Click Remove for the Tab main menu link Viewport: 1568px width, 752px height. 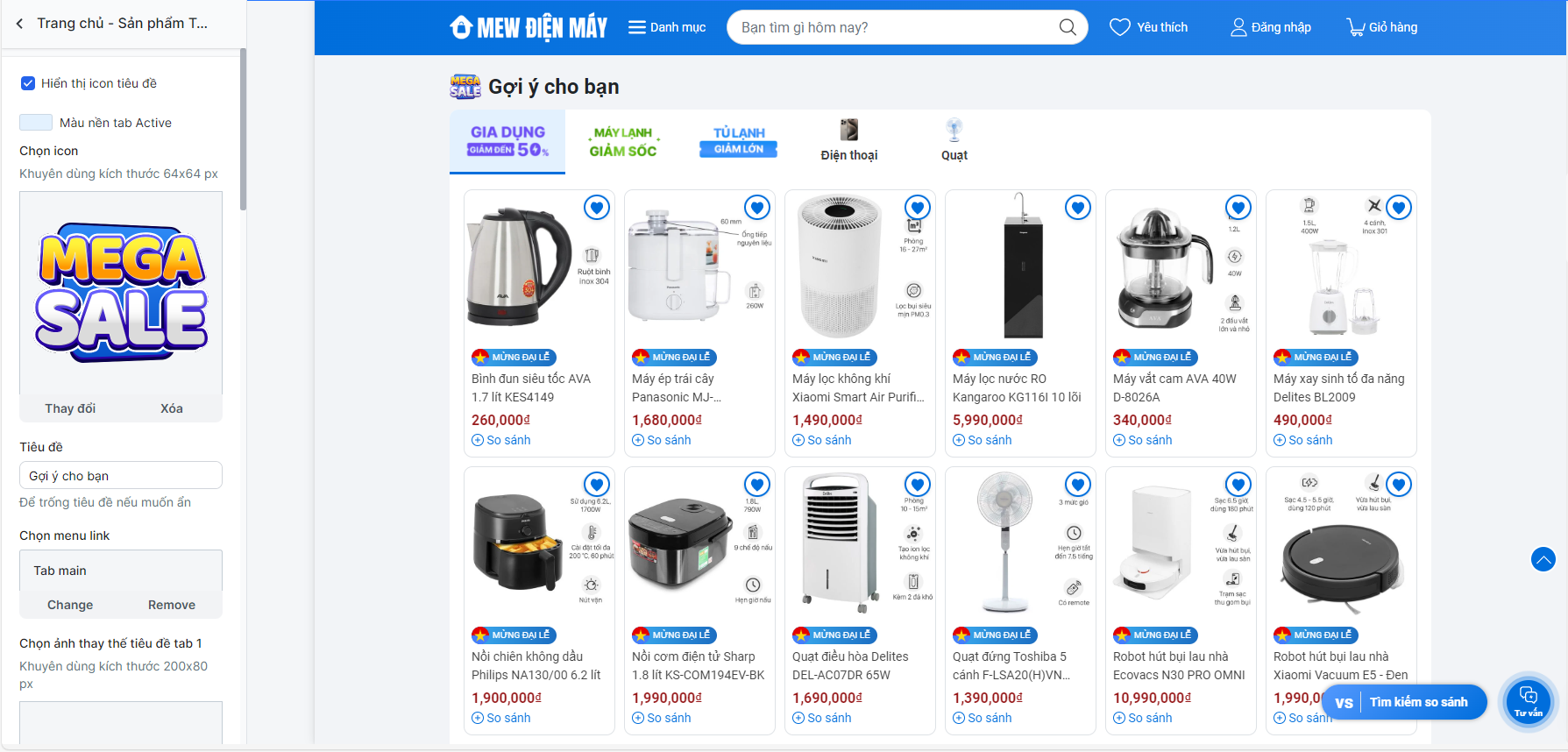pyautogui.click(x=172, y=605)
